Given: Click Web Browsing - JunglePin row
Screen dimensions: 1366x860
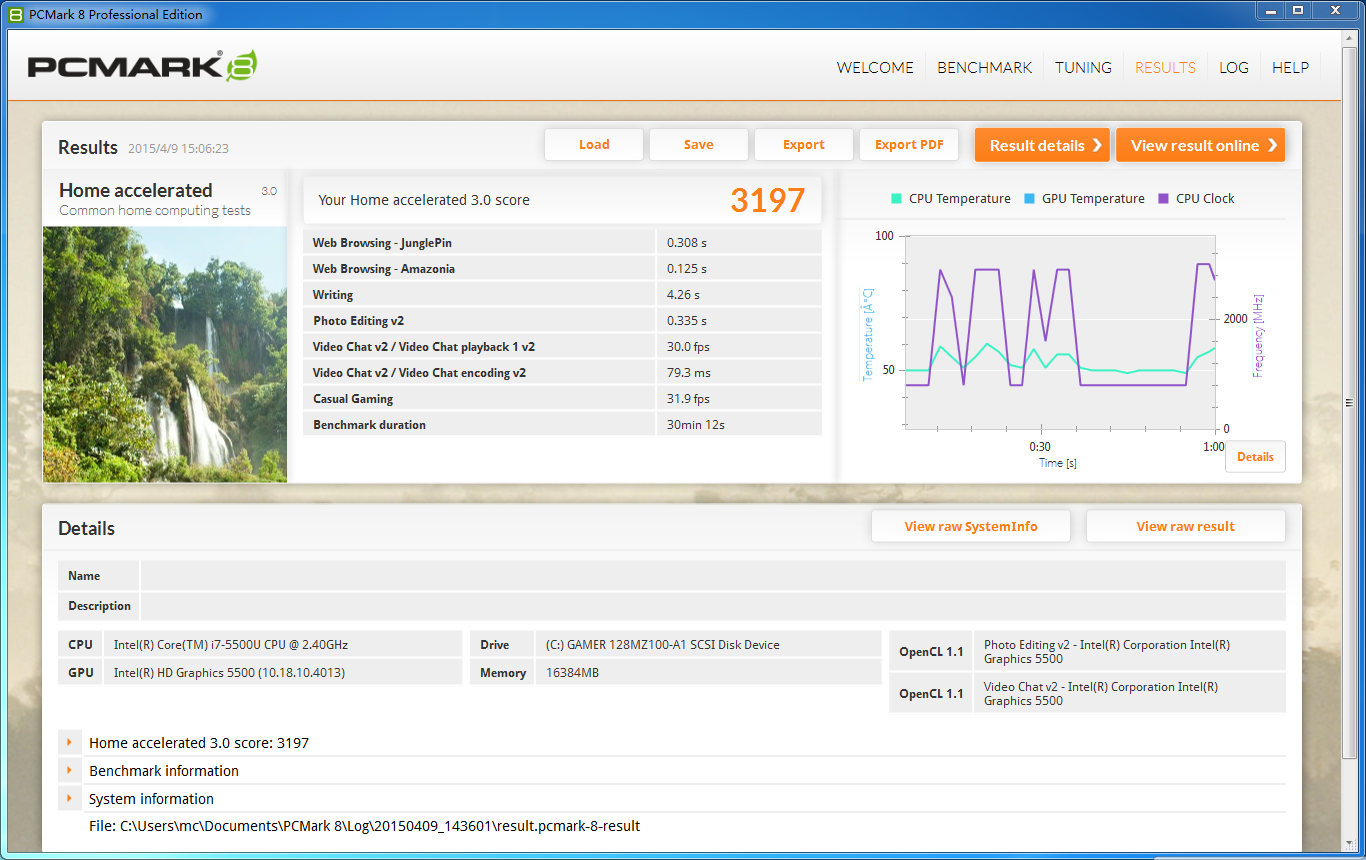Looking at the screenshot, I should coord(562,242).
